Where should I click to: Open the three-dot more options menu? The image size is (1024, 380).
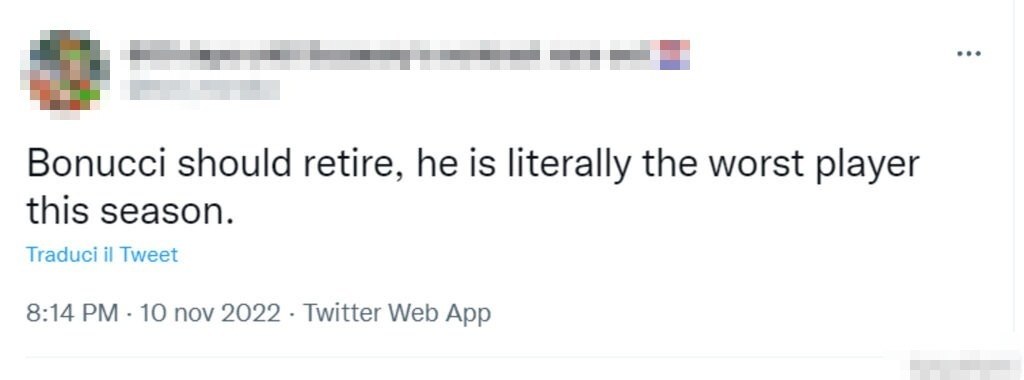coord(968,54)
